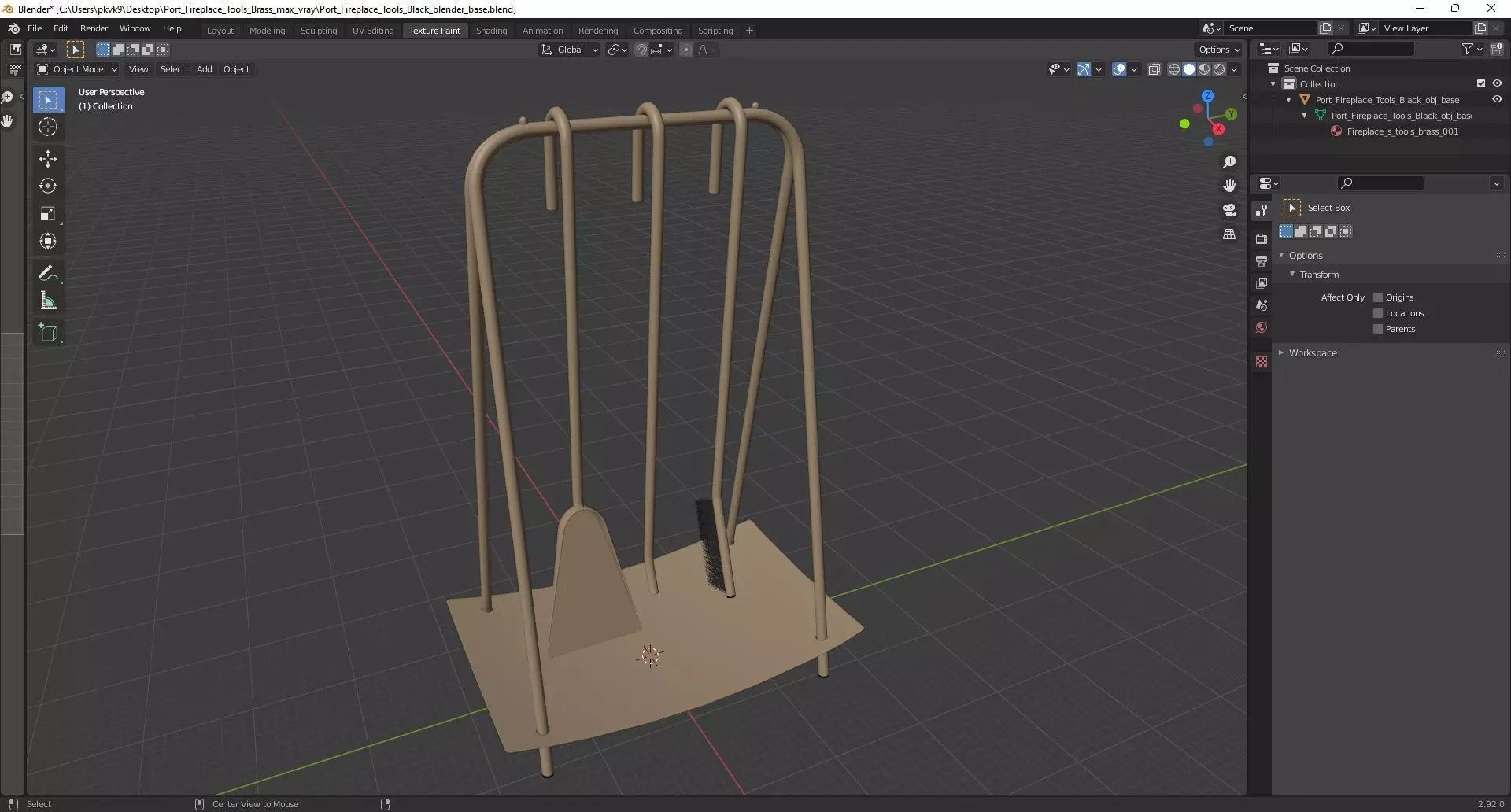This screenshot has width=1511, height=812.
Task: Open Global transform orientation dropdown
Action: (x=569, y=50)
